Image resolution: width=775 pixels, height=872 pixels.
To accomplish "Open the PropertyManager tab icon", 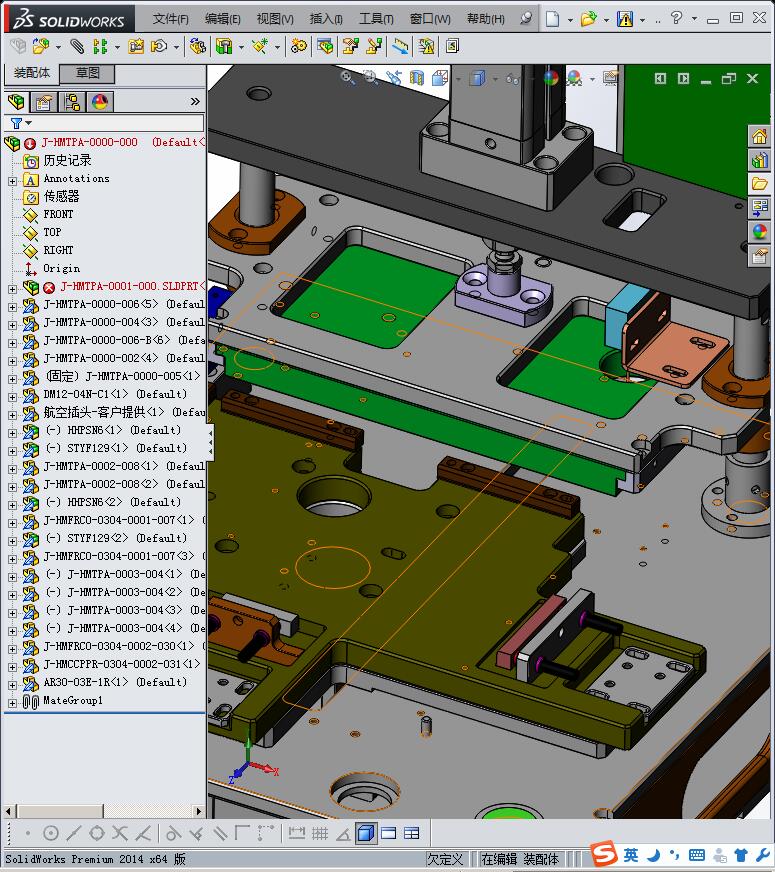I will [x=44, y=102].
